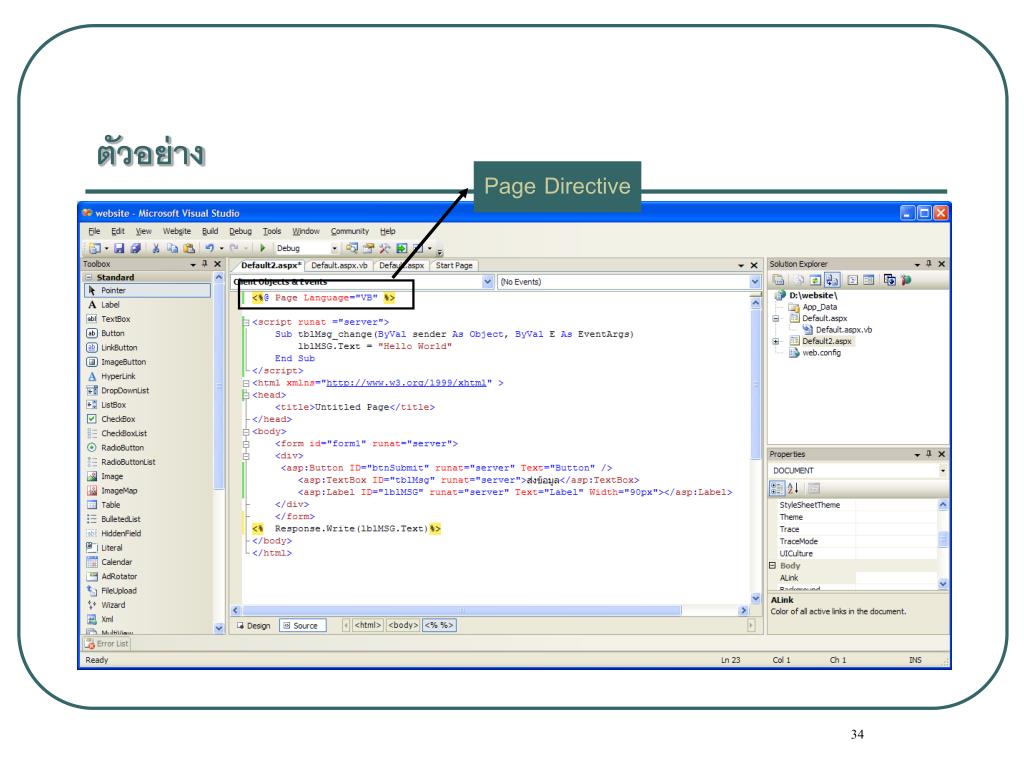Switch to the Start Page tab

[454, 266]
